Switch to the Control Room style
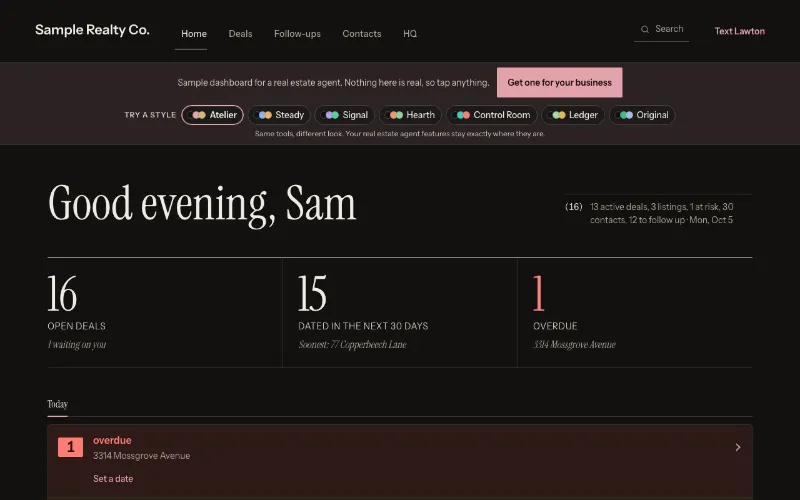The height and width of the screenshot is (500, 800). click(x=492, y=115)
